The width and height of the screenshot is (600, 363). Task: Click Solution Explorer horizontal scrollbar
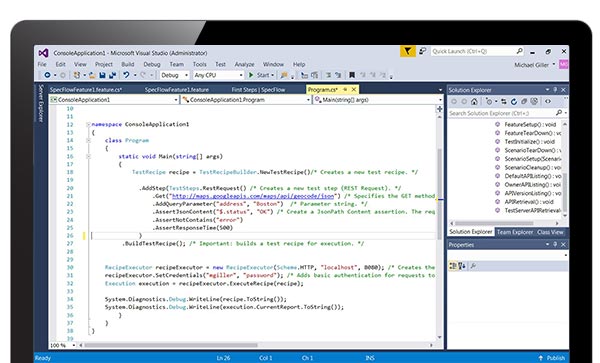tap(494, 223)
